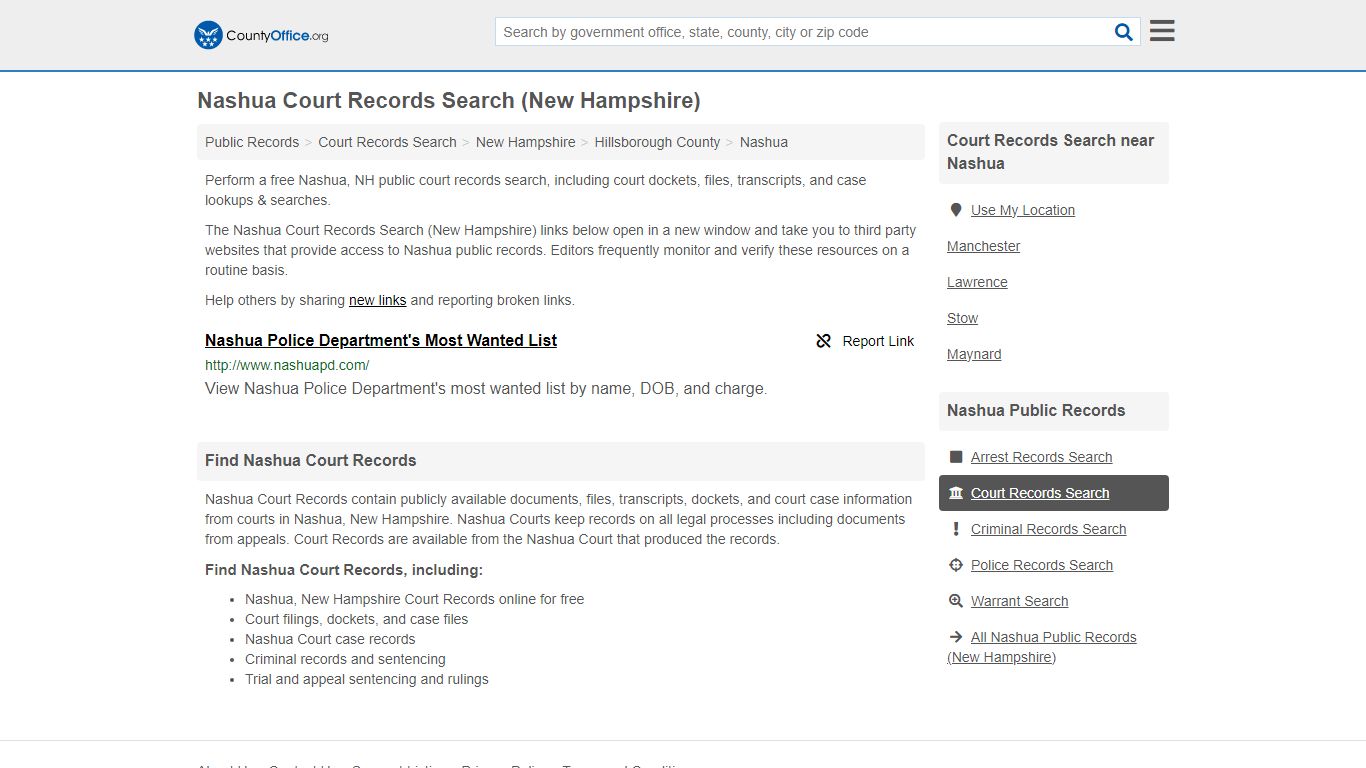This screenshot has width=1366, height=768.
Task: Click the most wanted list description text
Action: (486, 389)
